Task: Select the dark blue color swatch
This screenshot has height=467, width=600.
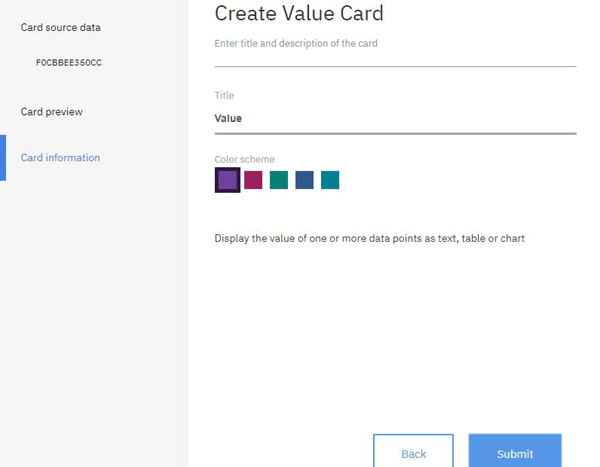Action: tap(304, 180)
